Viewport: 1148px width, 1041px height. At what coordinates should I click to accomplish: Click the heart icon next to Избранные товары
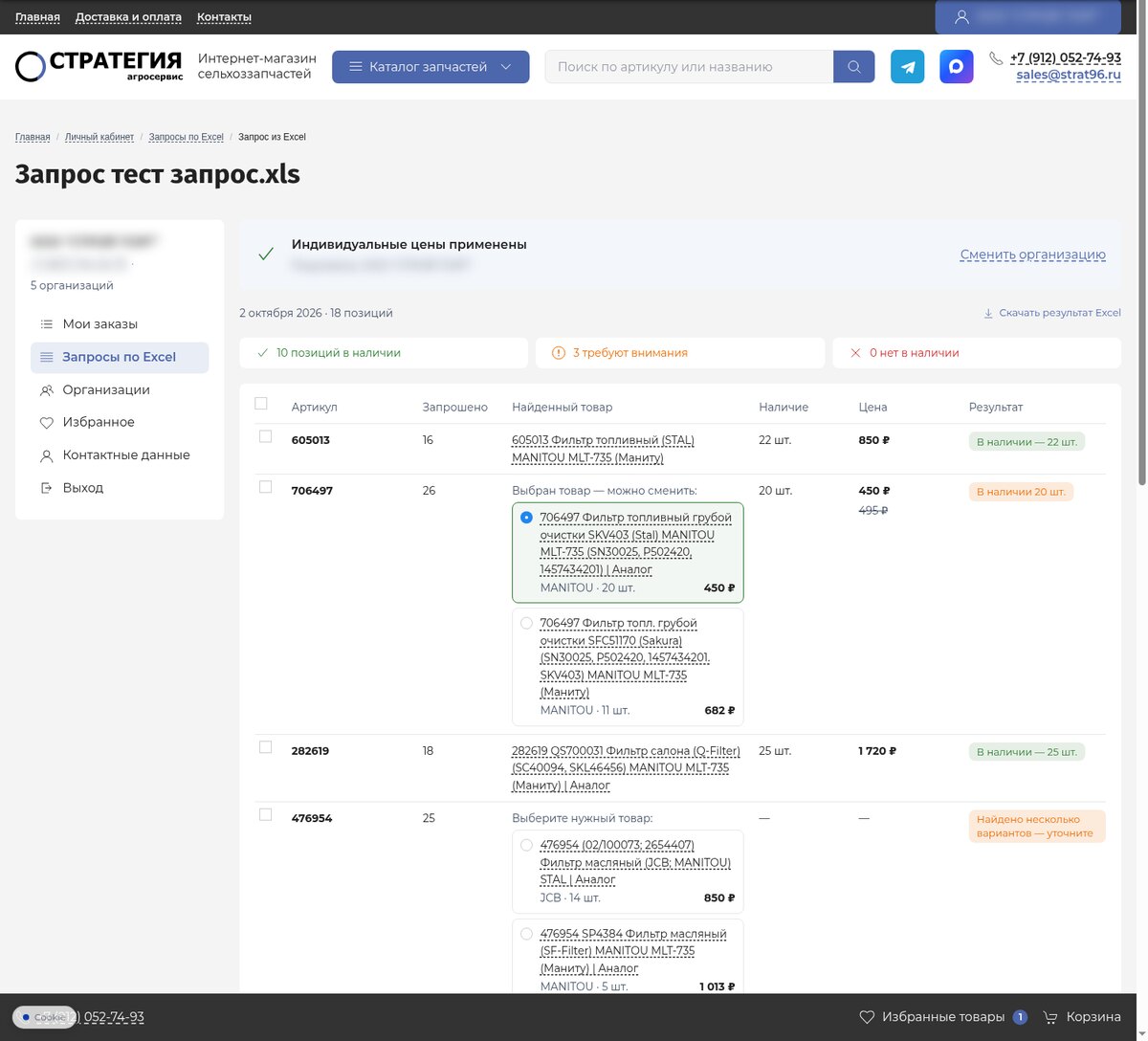pyautogui.click(x=867, y=1017)
